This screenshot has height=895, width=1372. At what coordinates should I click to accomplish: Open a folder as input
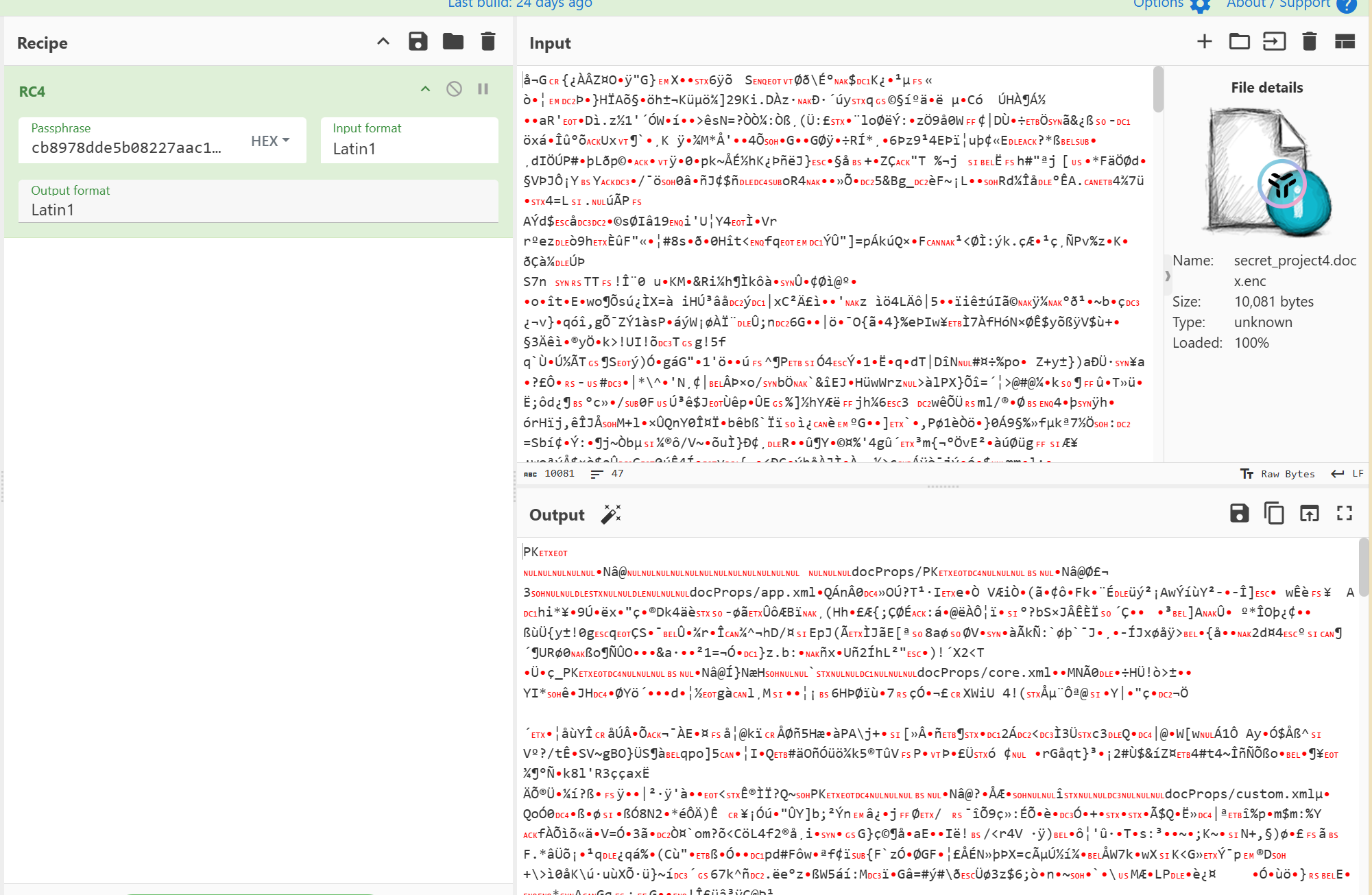pos(1240,42)
